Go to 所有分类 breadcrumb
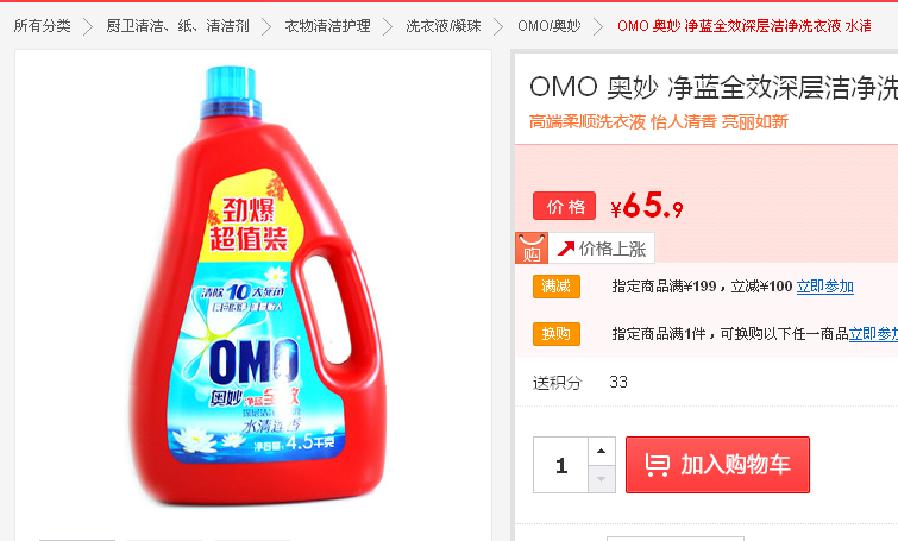The image size is (898, 541). (x=42, y=26)
